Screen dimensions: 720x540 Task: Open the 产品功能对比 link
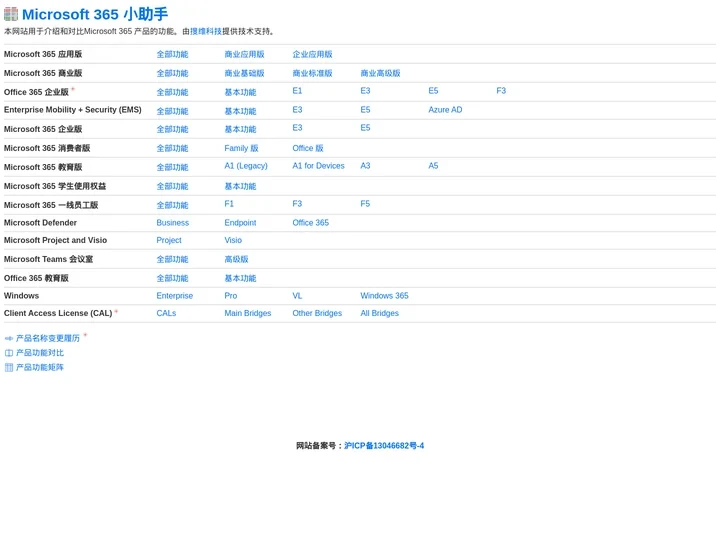coord(40,353)
